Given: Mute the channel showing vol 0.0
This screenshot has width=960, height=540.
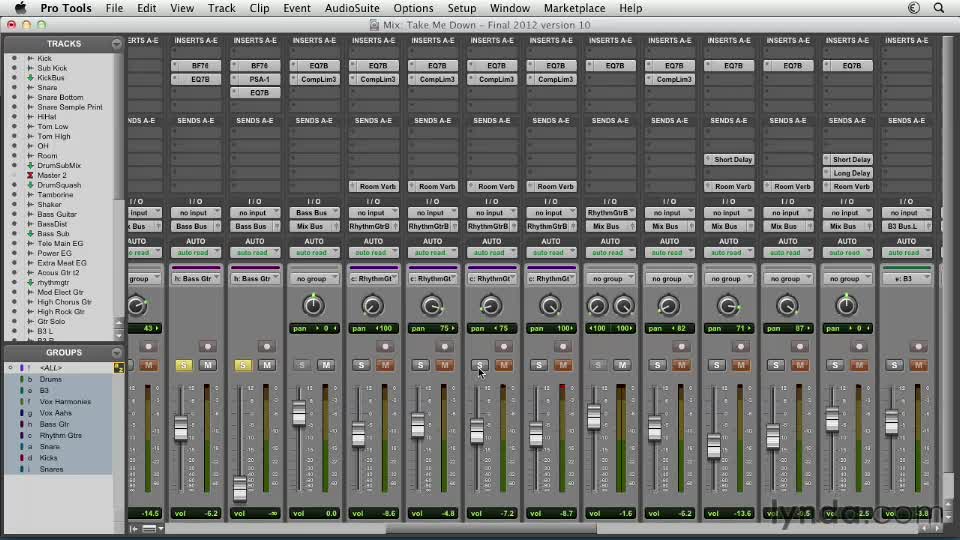Looking at the screenshot, I should point(326,365).
